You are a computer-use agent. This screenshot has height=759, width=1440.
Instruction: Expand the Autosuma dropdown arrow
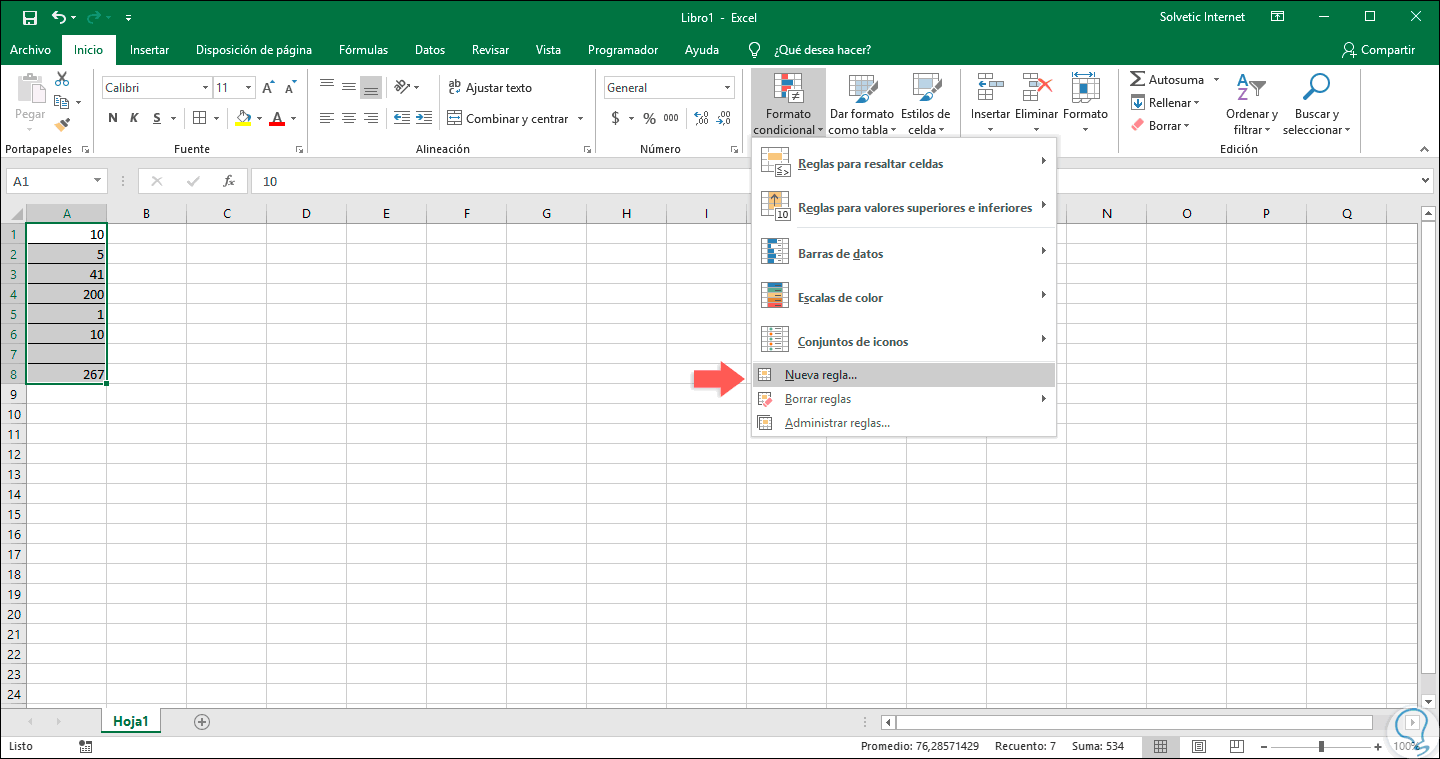(1216, 79)
